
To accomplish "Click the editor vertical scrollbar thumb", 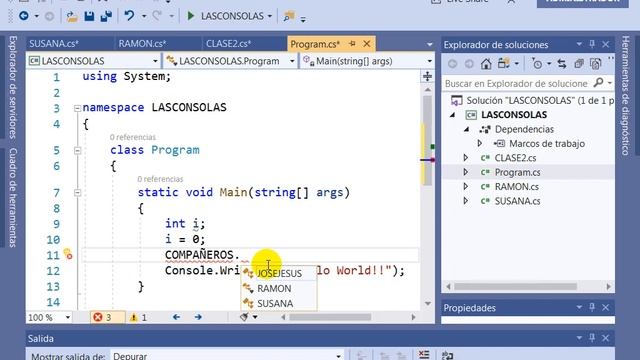I will [x=427, y=141].
